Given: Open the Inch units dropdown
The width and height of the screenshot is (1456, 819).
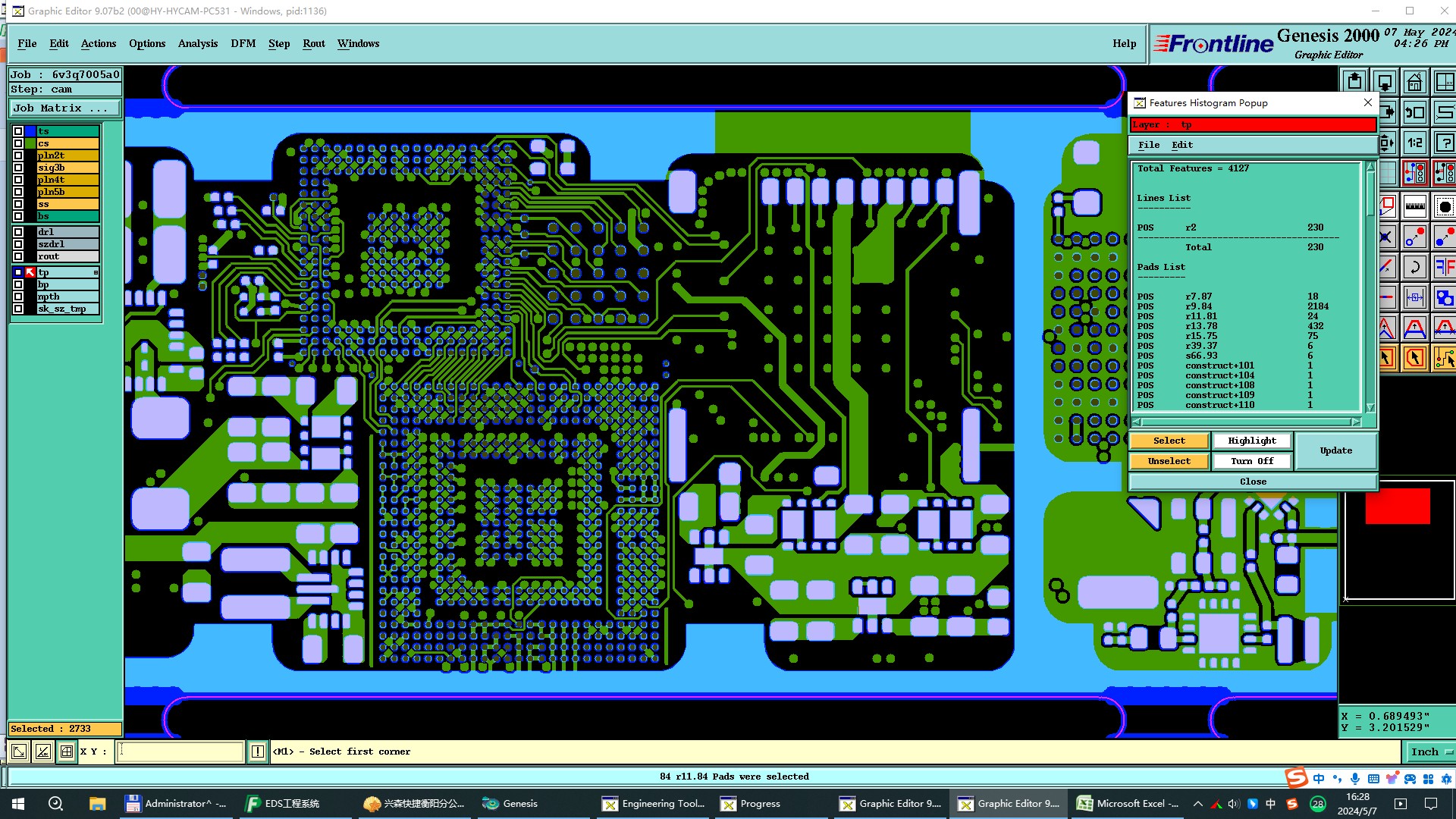Looking at the screenshot, I should pos(1430,752).
